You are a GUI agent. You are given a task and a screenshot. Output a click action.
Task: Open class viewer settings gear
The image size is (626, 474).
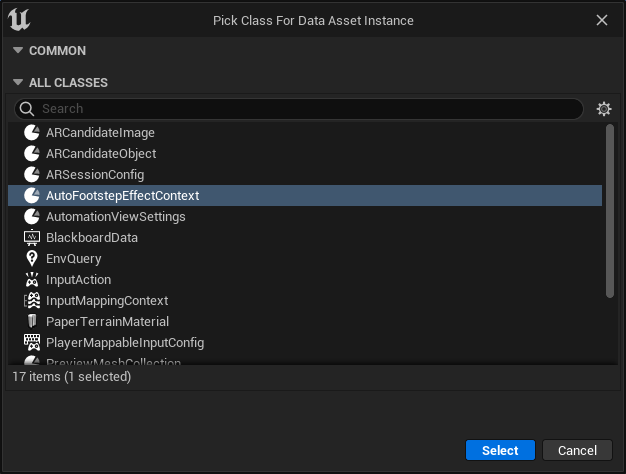[604, 109]
